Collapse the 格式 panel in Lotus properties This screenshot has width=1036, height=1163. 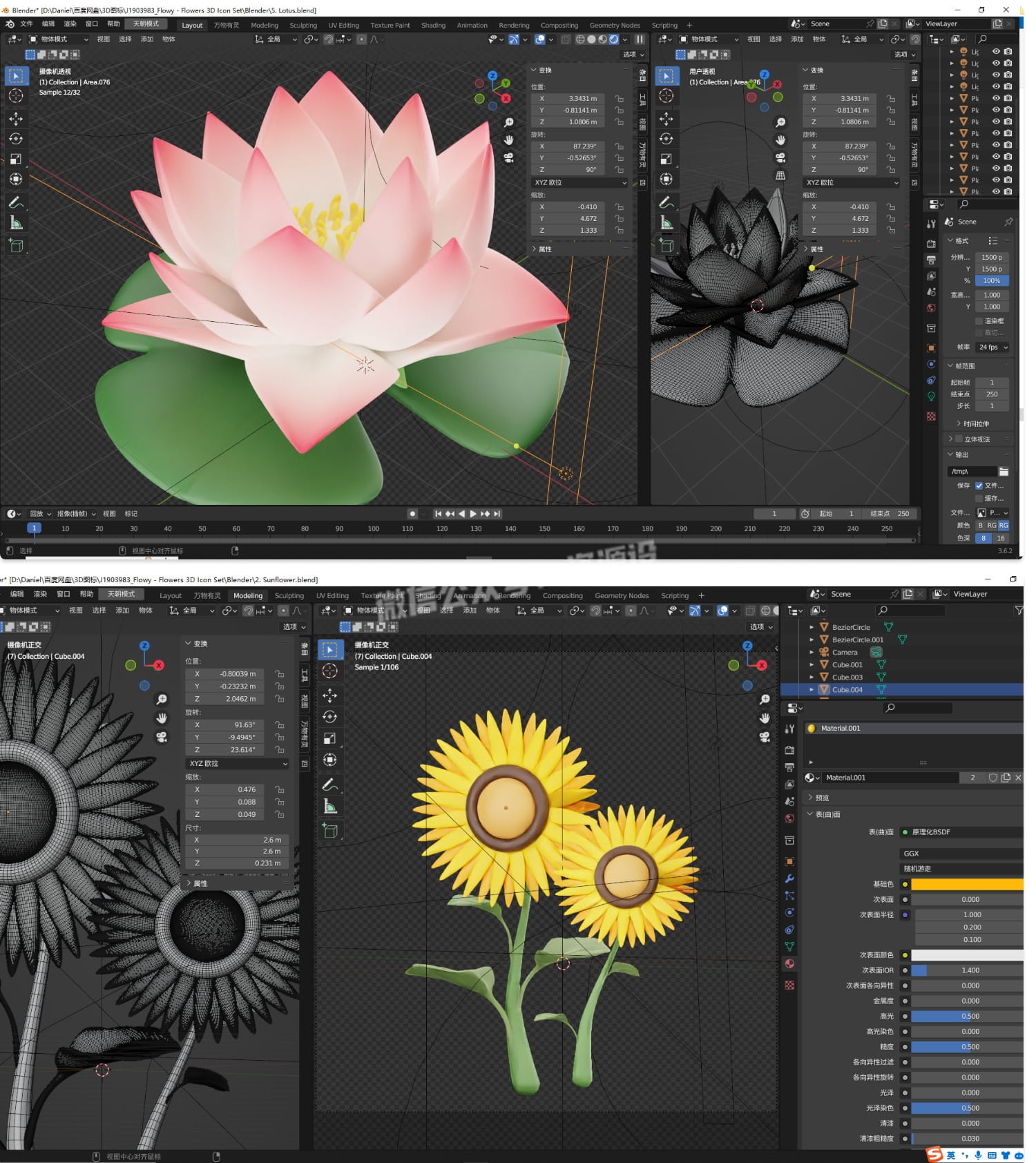coord(950,240)
